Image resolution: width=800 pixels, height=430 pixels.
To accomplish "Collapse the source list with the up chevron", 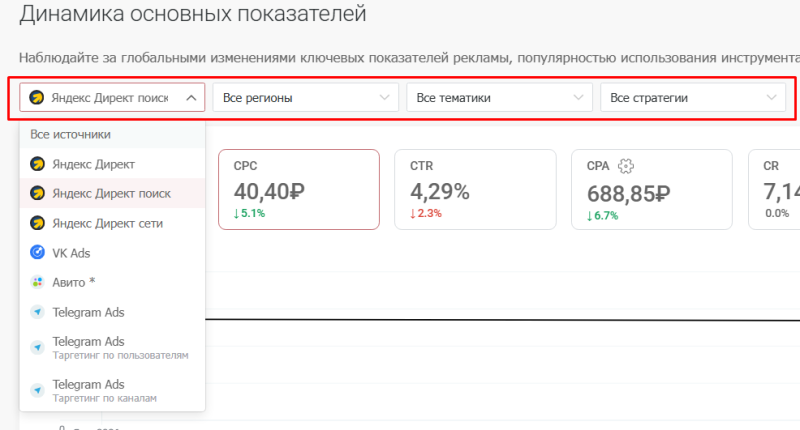I will click(x=191, y=98).
